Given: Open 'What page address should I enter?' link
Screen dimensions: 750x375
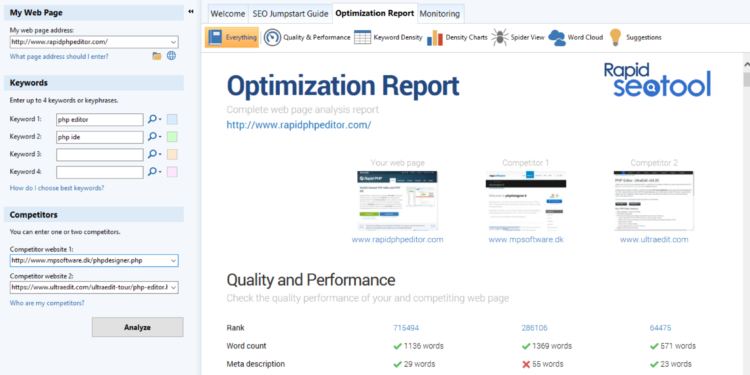Looking at the screenshot, I should tap(59, 56).
